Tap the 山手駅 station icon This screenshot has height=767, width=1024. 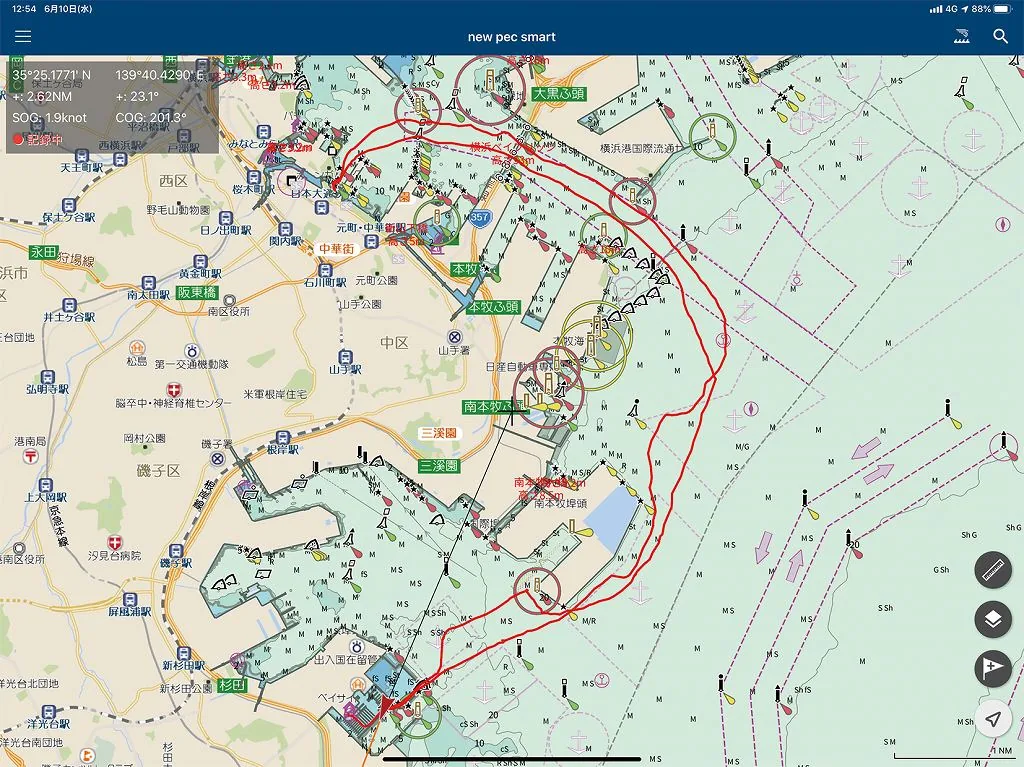(x=345, y=357)
